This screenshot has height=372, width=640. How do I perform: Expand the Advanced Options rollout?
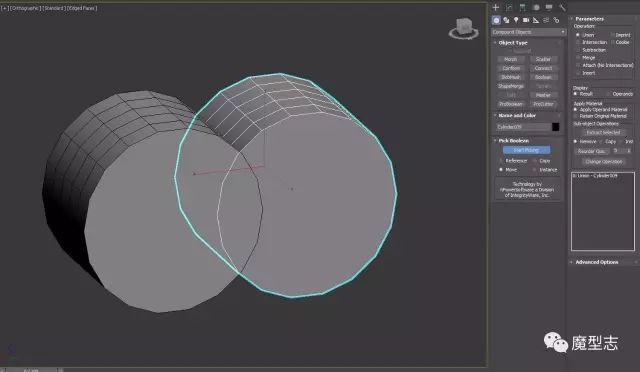pos(596,262)
